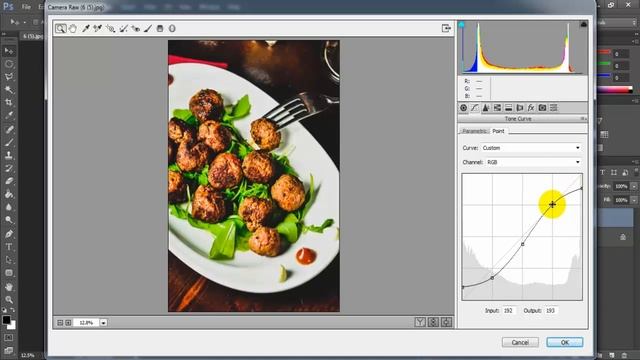Click the 12.8% zoom level field
The width and height of the screenshot is (640, 360).
[x=87, y=322]
